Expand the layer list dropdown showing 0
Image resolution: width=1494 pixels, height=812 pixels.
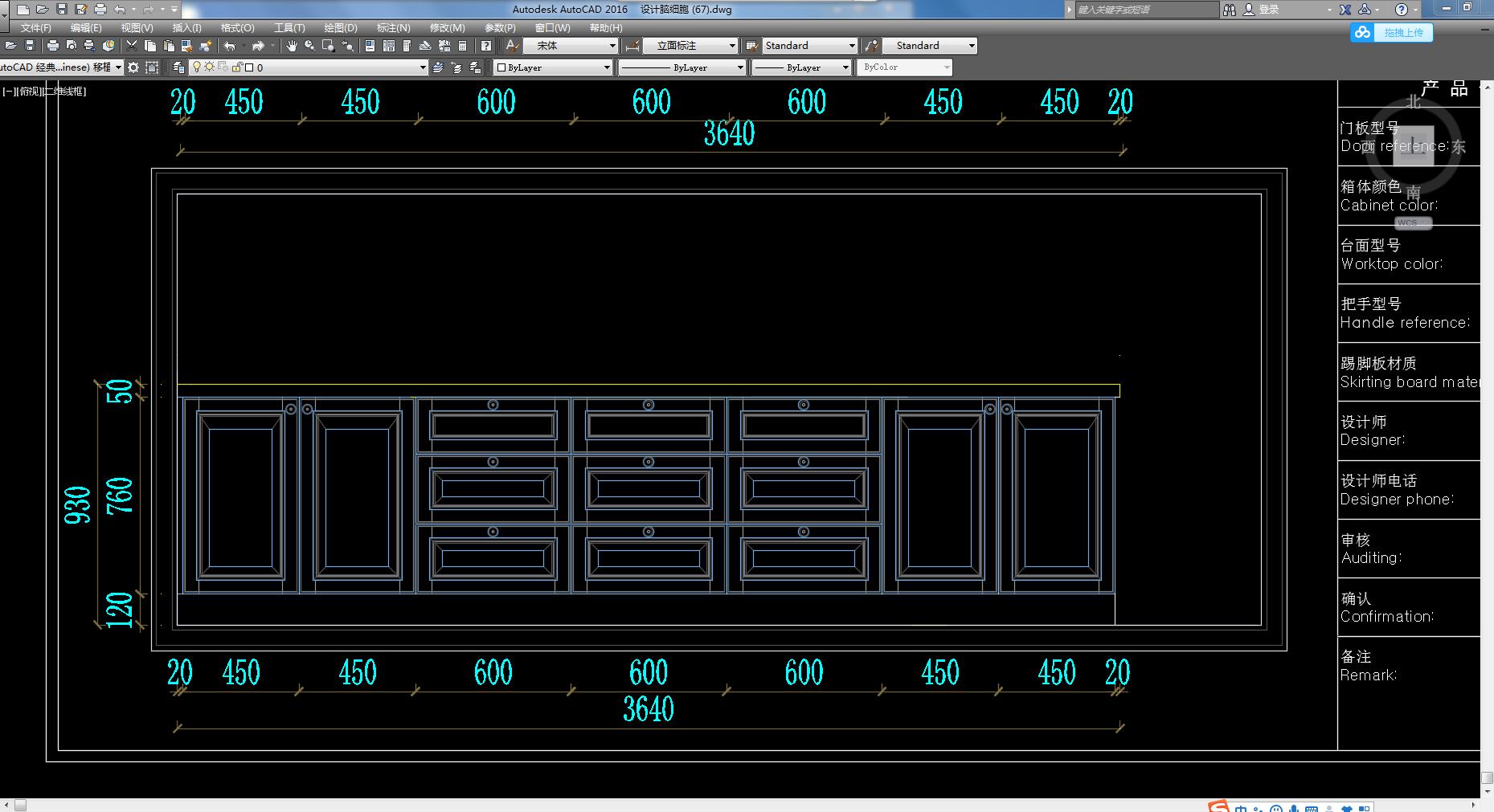[x=309, y=67]
